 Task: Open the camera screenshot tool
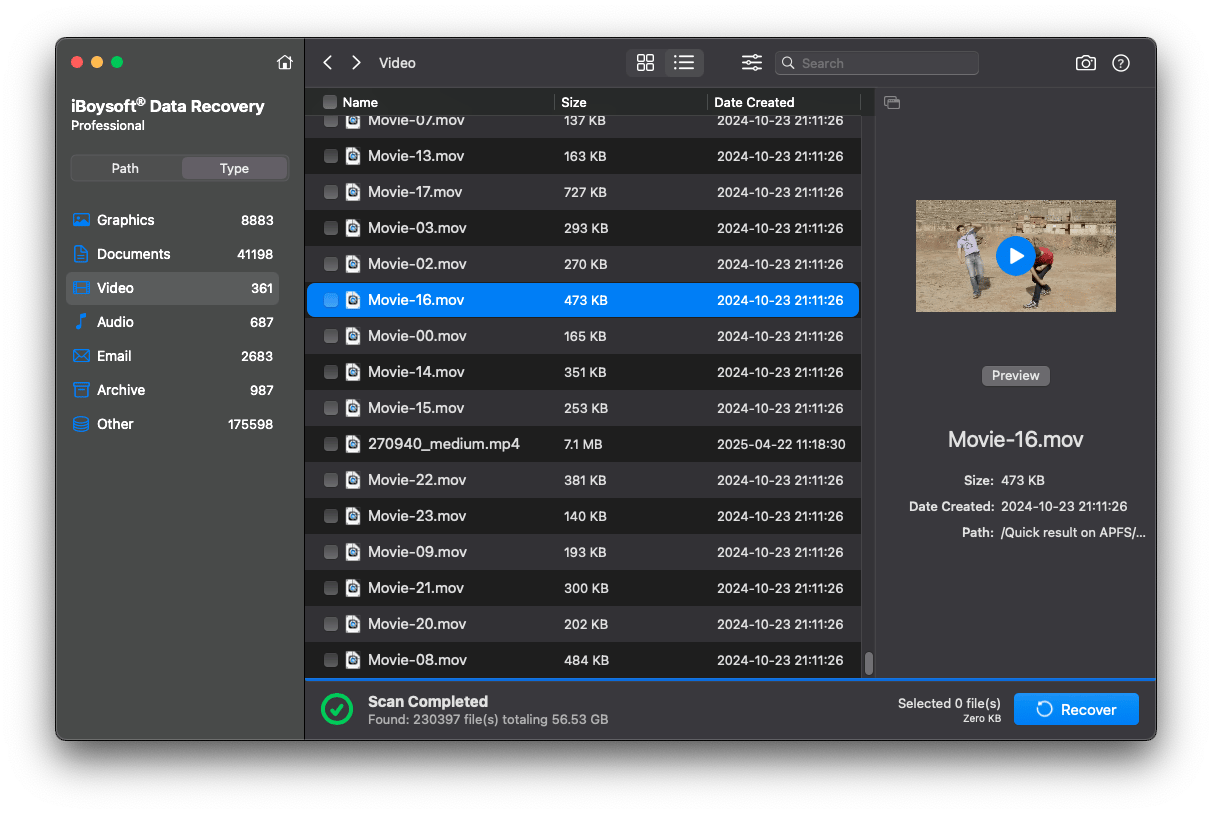point(1085,62)
